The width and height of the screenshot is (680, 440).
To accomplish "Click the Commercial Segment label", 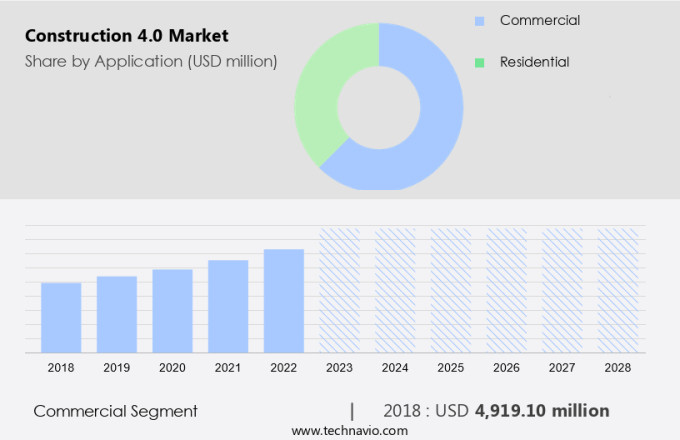I will click(115, 411).
